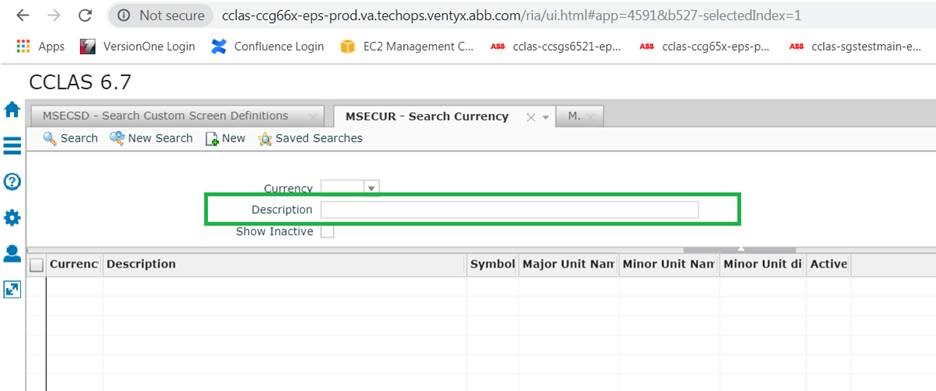
Task: Open the Currency dropdown arrow
Action: tap(371, 189)
